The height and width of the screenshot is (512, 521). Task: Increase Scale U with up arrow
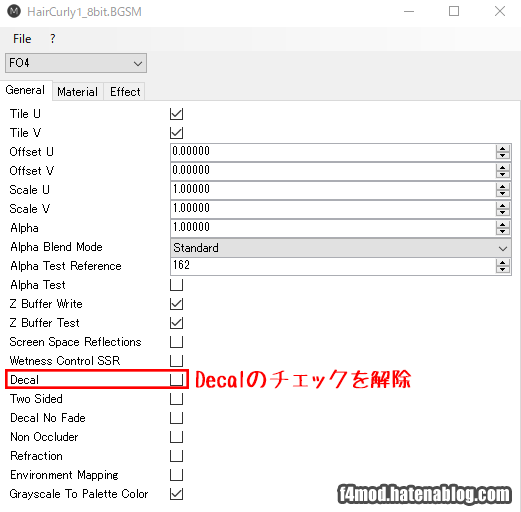coord(502,187)
